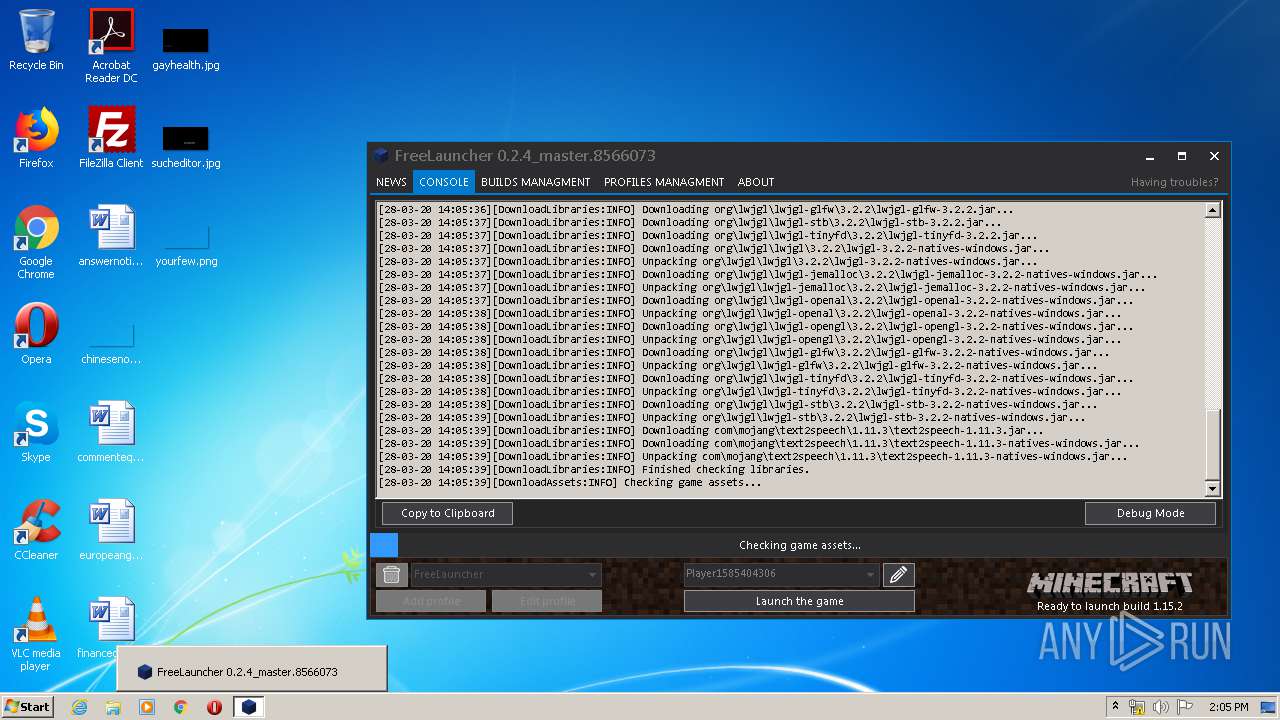
Task: Click the network icon in system tray
Action: 1137,707
